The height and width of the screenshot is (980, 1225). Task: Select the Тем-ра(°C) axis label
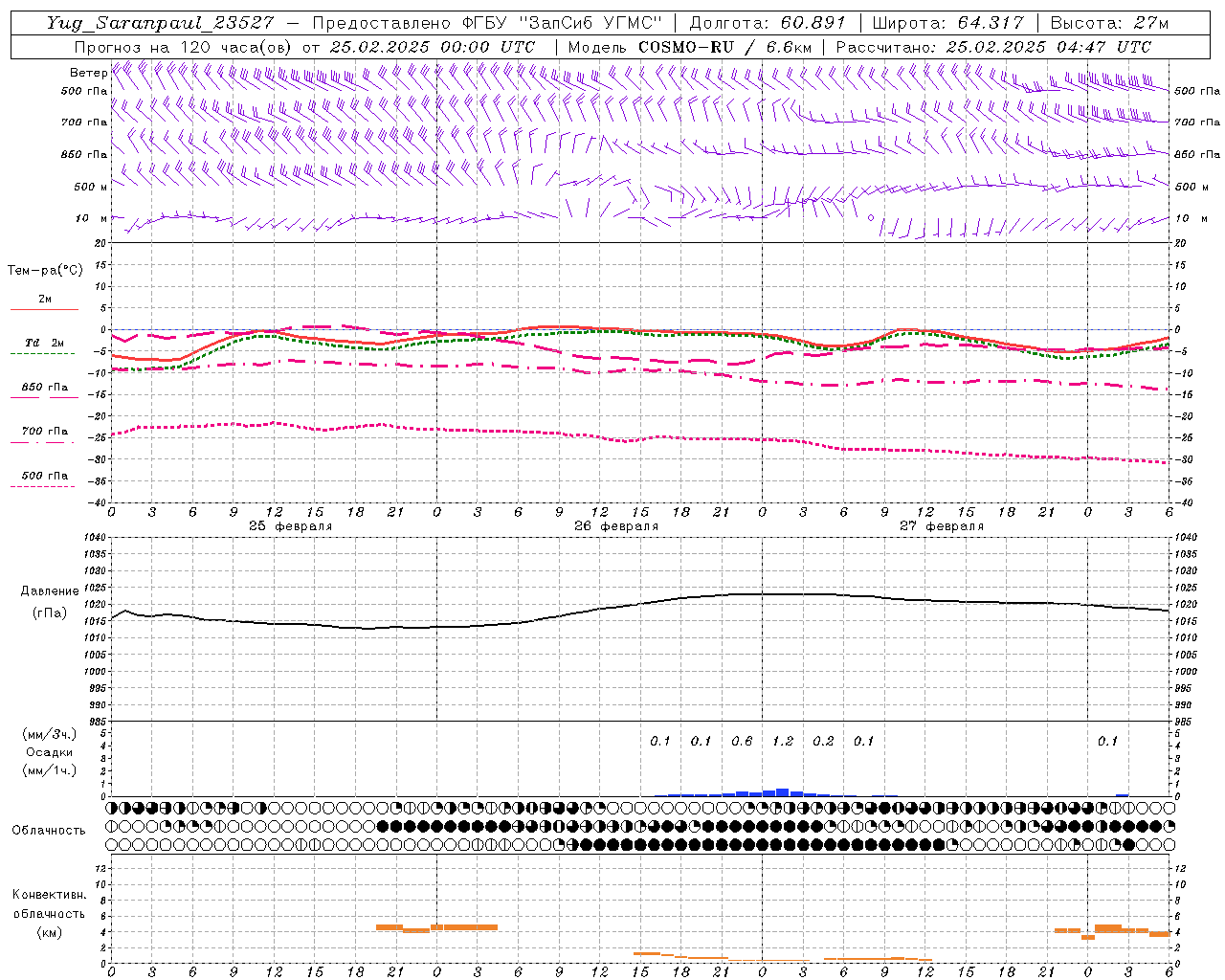45,271
